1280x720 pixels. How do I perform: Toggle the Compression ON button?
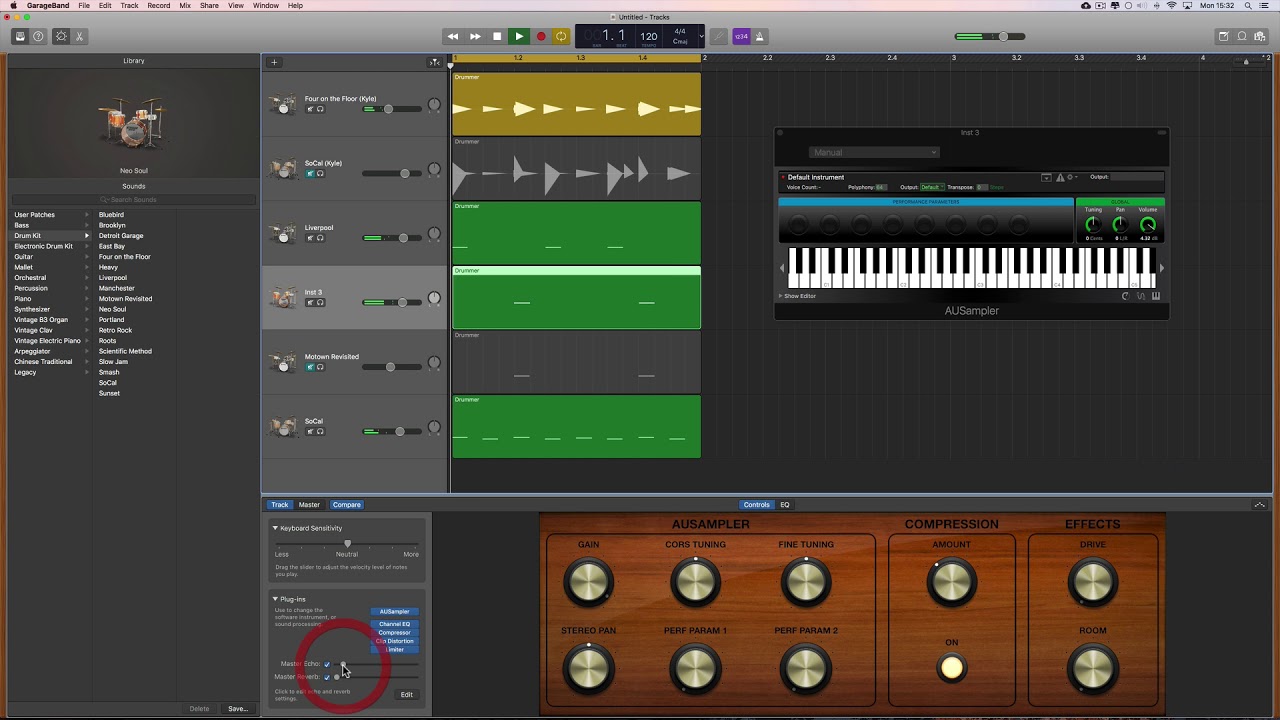click(x=952, y=668)
